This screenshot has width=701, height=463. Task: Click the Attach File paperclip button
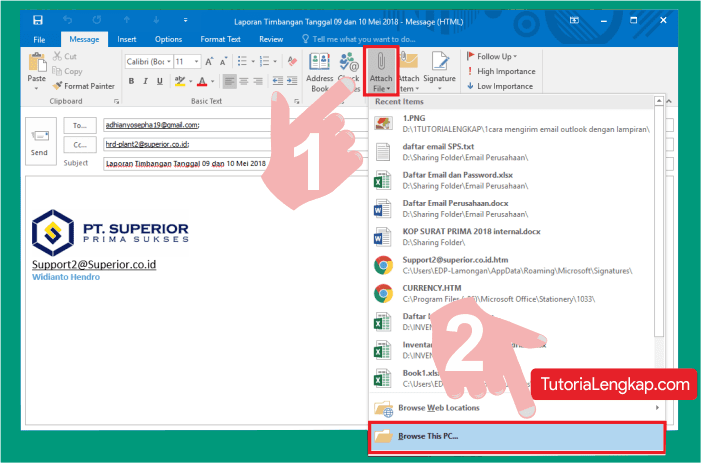pos(381,71)
